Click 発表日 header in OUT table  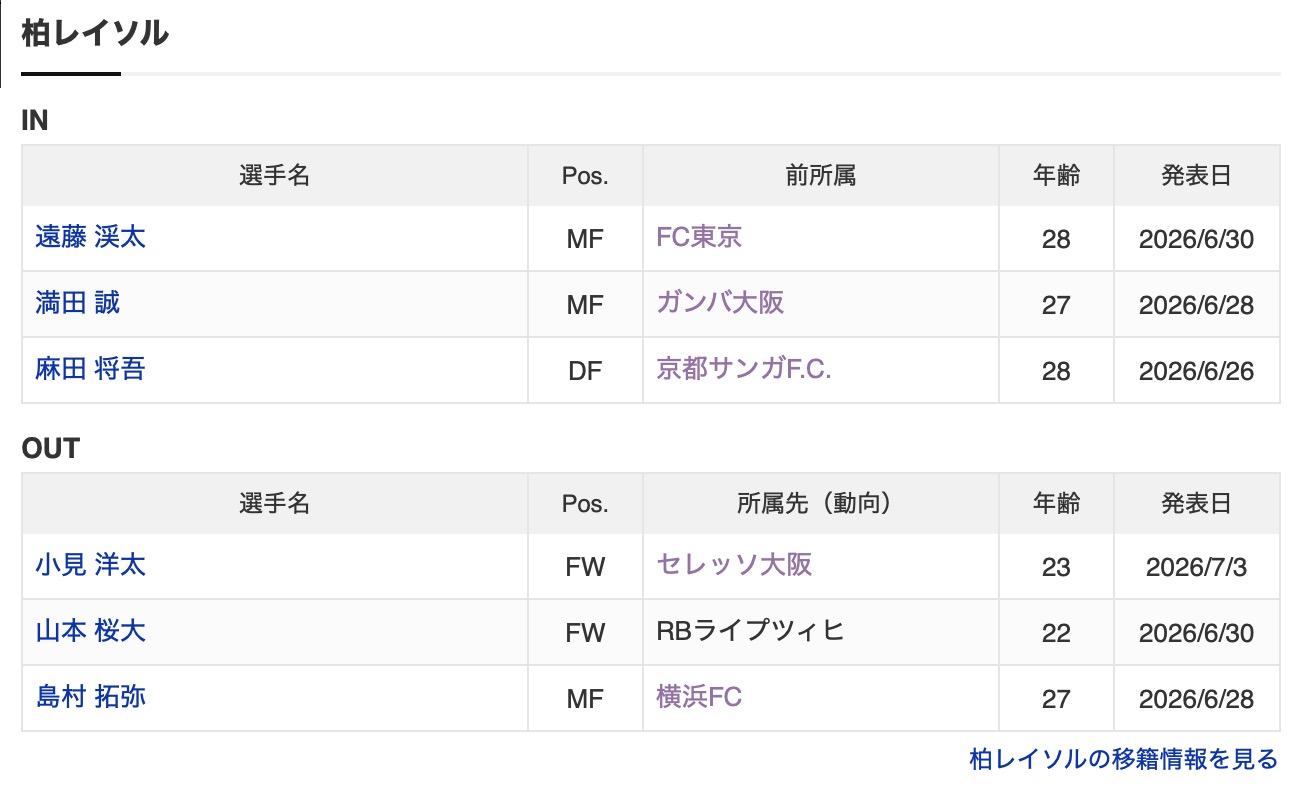[1197, 504]
